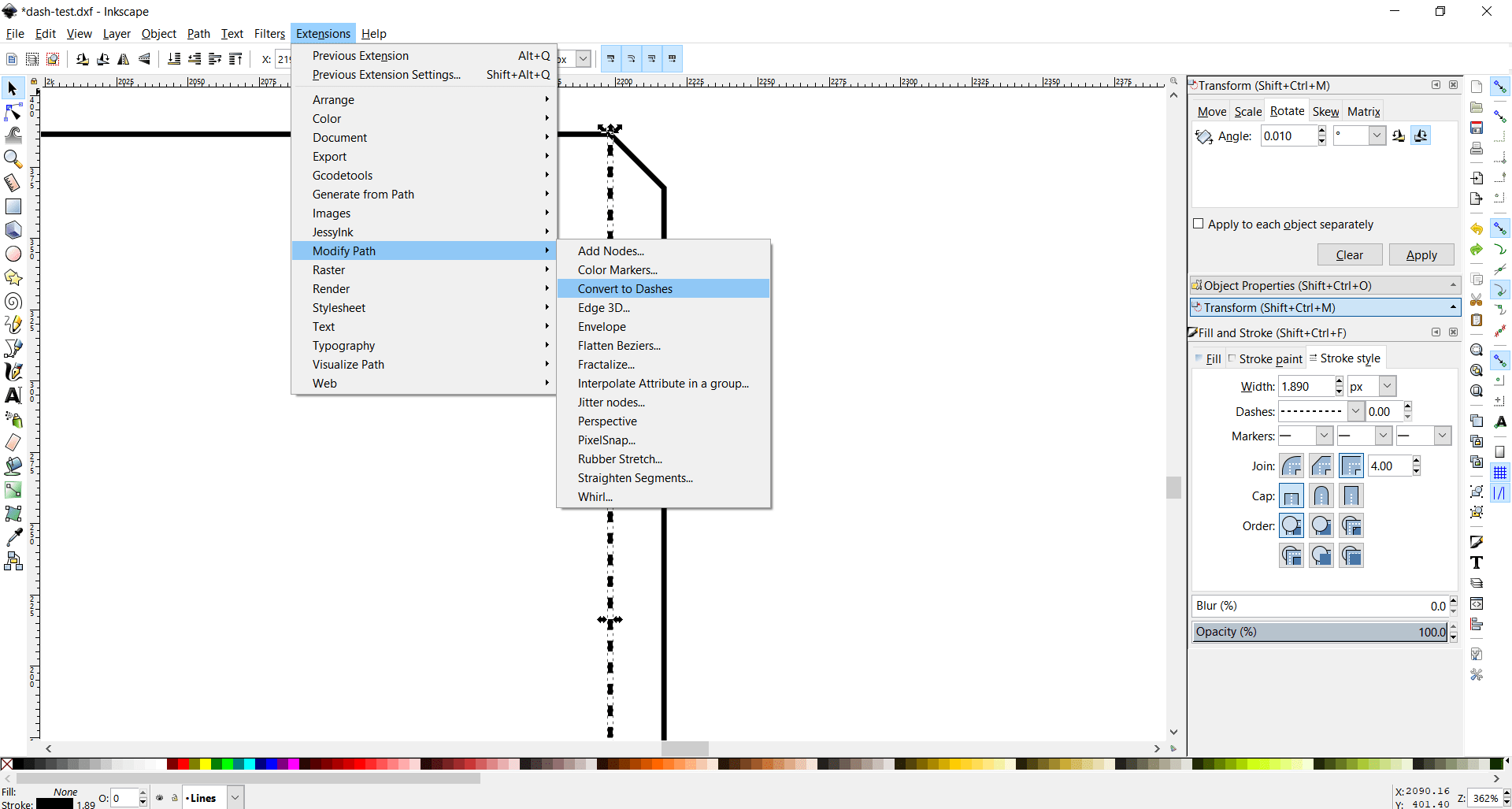Select square cap style
Screen dimensions: 1512x809
[x=1351, y=496]
